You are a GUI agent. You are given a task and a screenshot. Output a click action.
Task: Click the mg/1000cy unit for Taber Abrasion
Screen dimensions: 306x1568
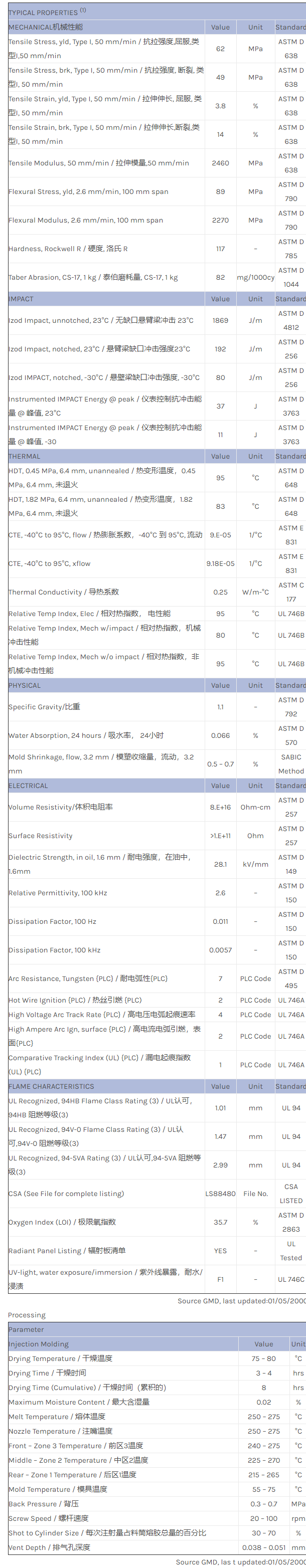pos(255,278)
